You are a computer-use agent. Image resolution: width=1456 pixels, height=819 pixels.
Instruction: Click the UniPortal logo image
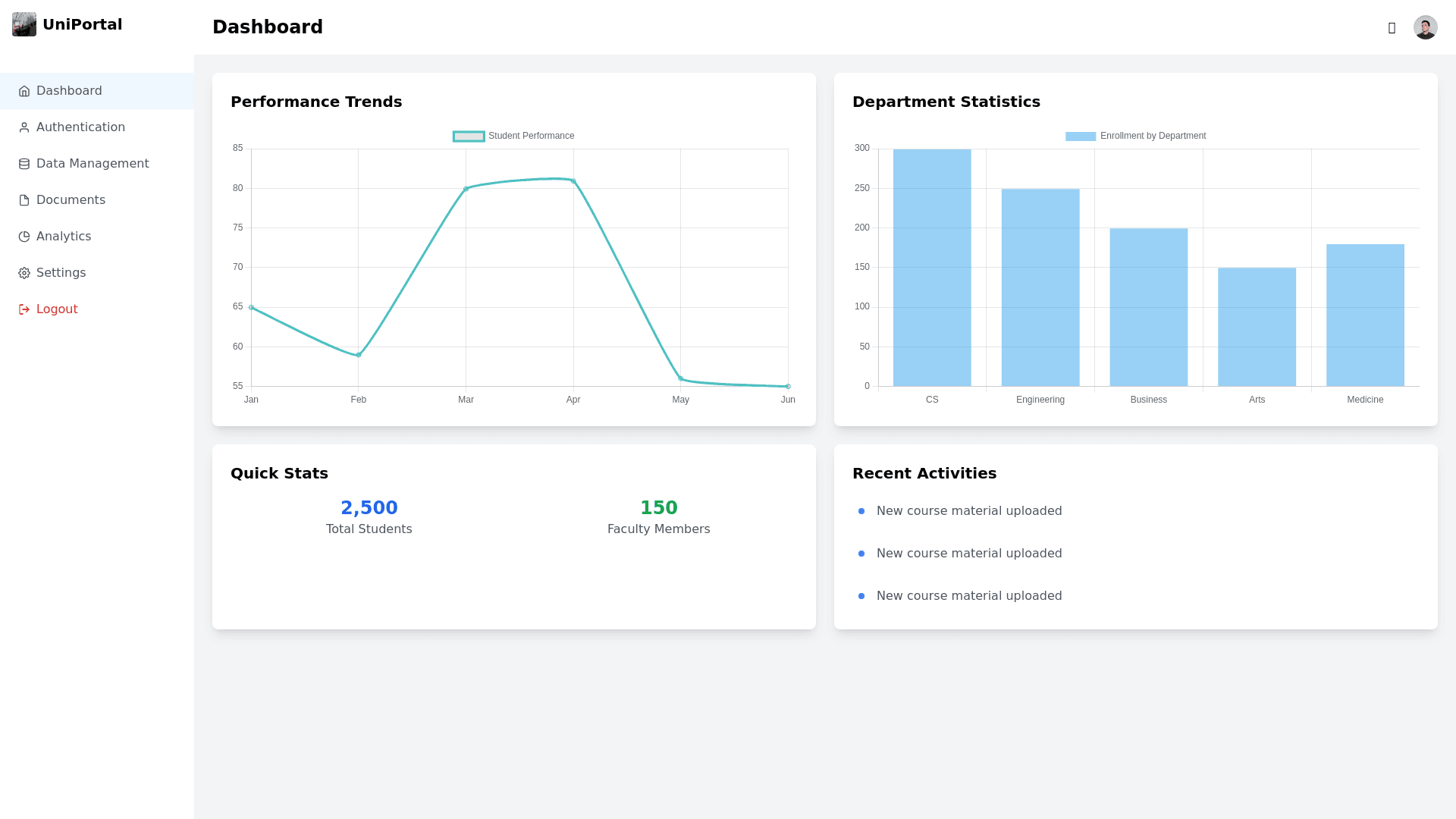tap(24, 24)
